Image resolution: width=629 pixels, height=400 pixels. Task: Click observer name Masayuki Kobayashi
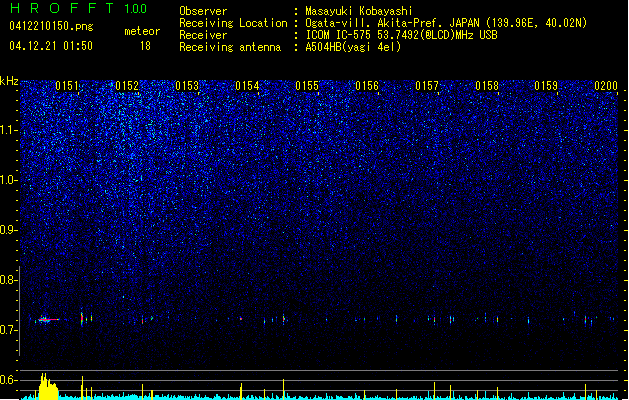click(359, 11)
